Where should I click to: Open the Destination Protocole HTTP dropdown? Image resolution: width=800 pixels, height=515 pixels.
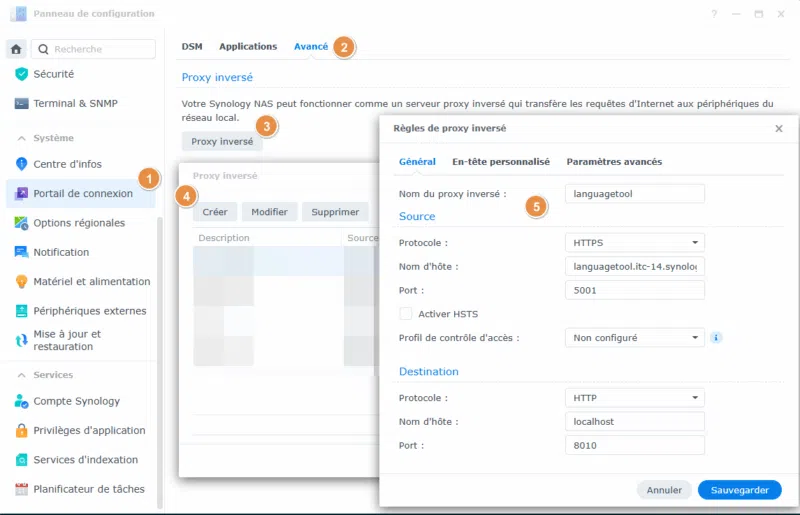coord(635,398)
